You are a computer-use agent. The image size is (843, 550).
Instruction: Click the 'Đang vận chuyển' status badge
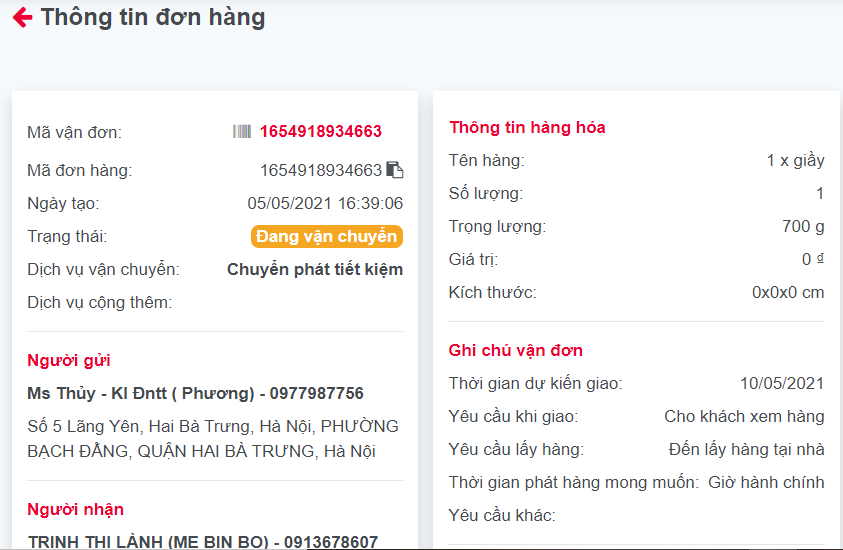tap(326, 237)
